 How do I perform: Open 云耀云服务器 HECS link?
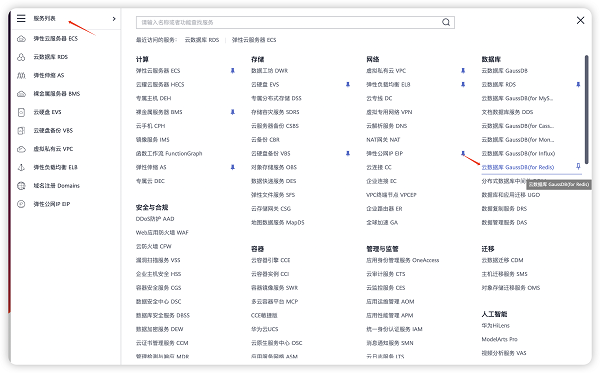coord(160,85)
